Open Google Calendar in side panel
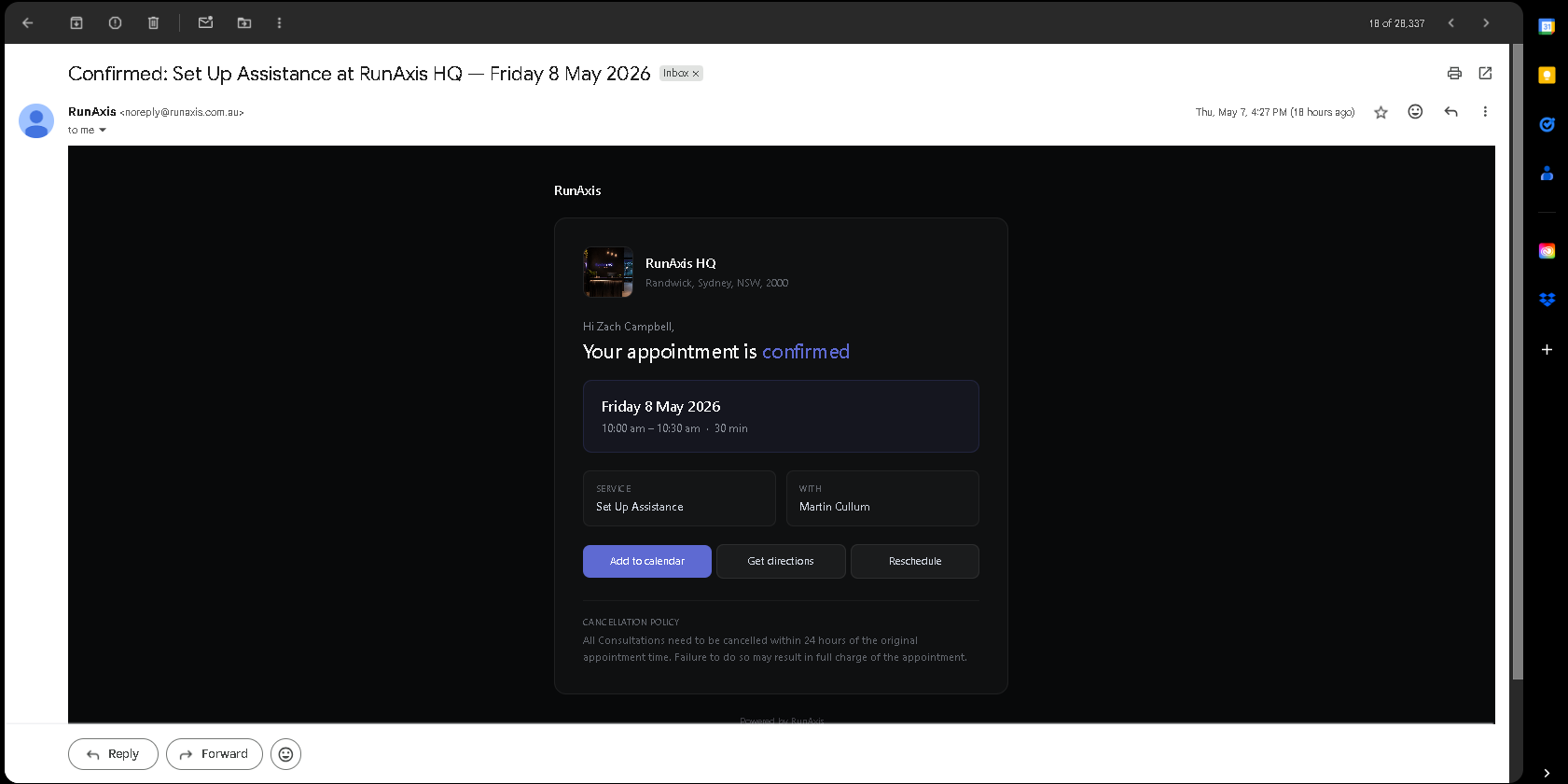The image size is (1568, 784). tap(1547, 26)
